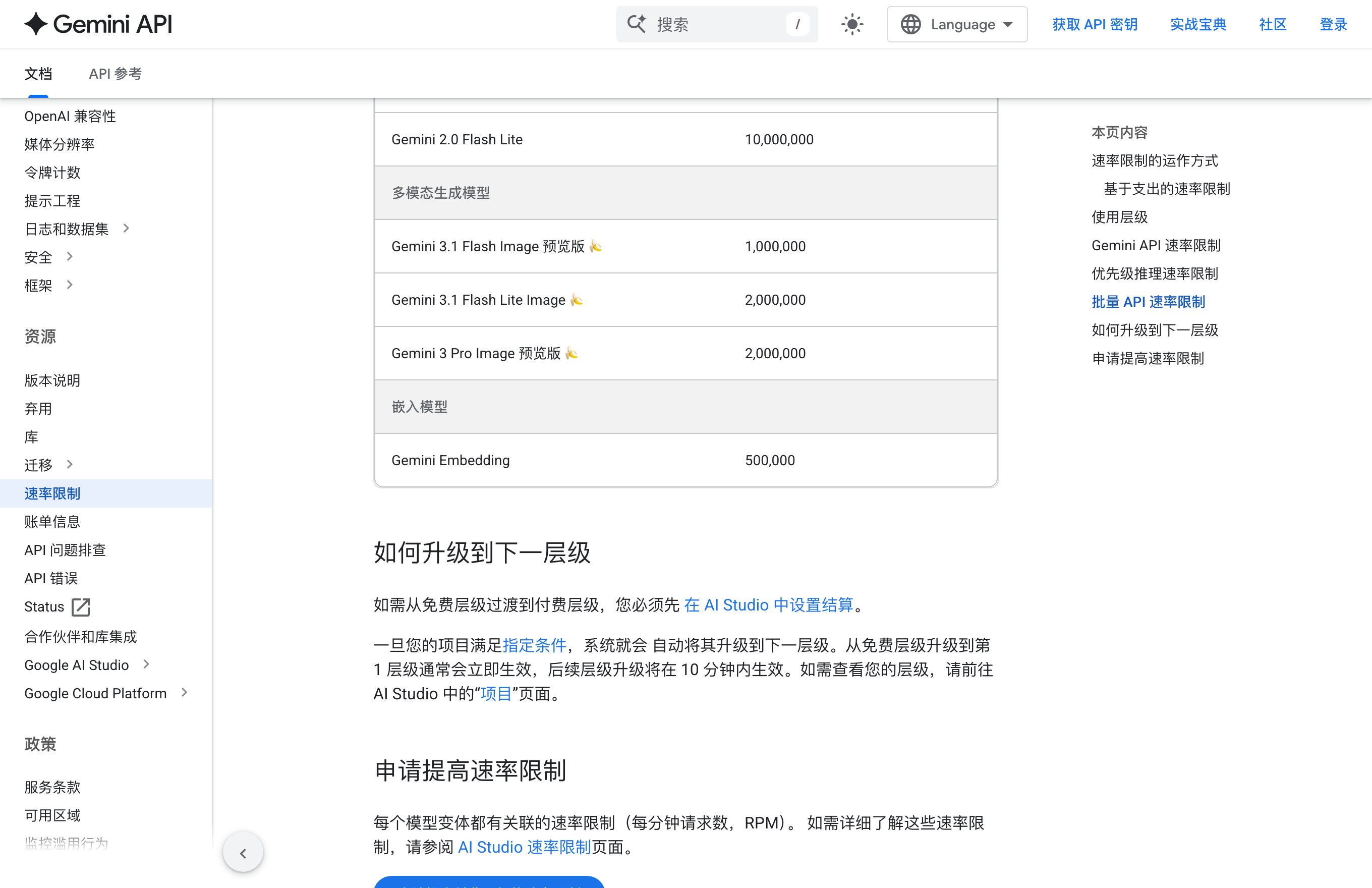Open 可用区域 in sidebar

click(52, 815)
